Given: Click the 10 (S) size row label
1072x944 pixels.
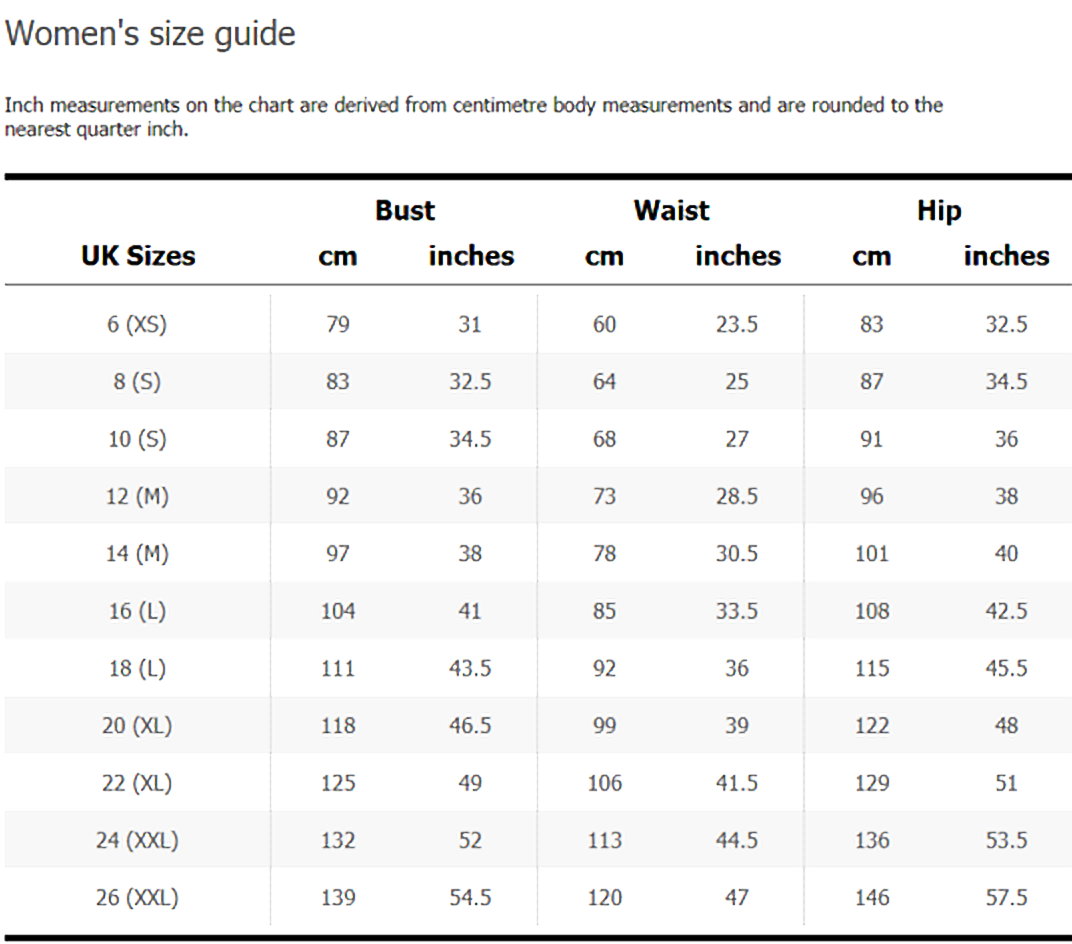Looking at the screenshot, I should (x=137, y=439).
